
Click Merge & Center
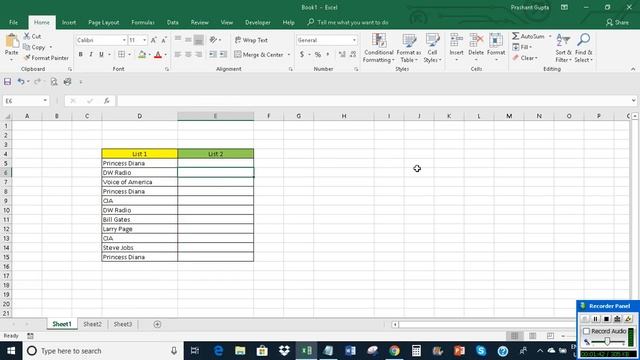point(259,54)
